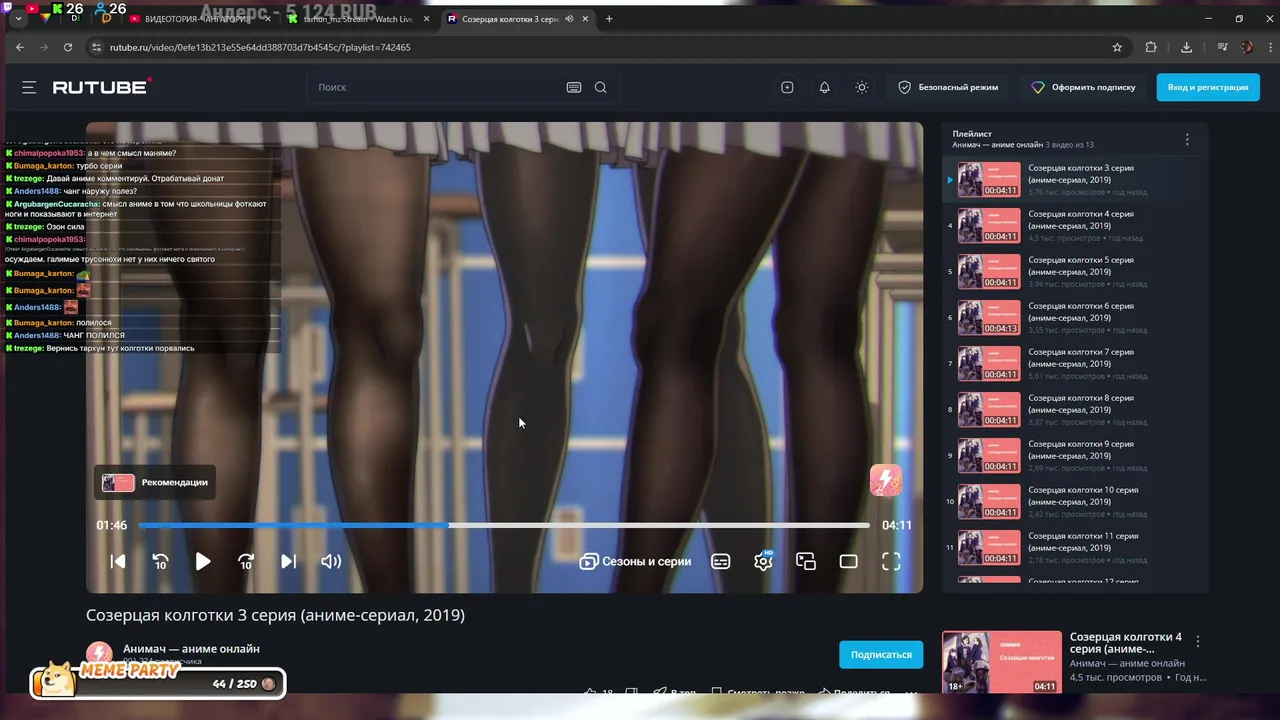Open media control in browser toolbar
Screen dimensions: 1280x720
pos(1222,47)
